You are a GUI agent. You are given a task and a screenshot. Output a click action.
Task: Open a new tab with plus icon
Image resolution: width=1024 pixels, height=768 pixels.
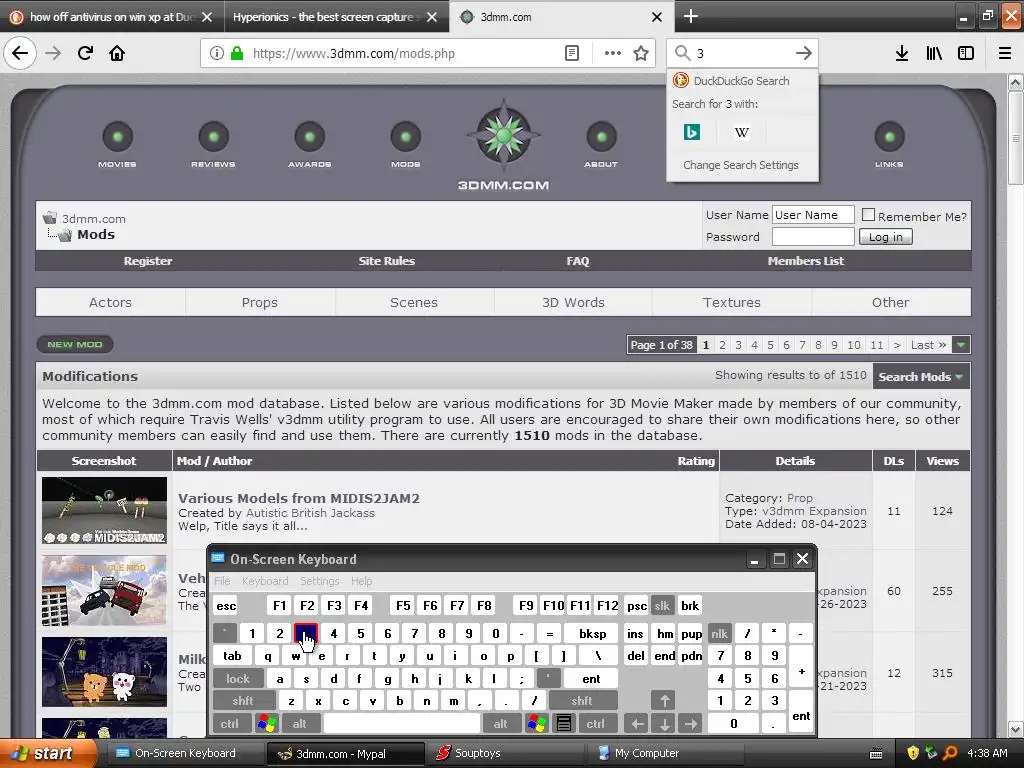(x=690, y=16)
